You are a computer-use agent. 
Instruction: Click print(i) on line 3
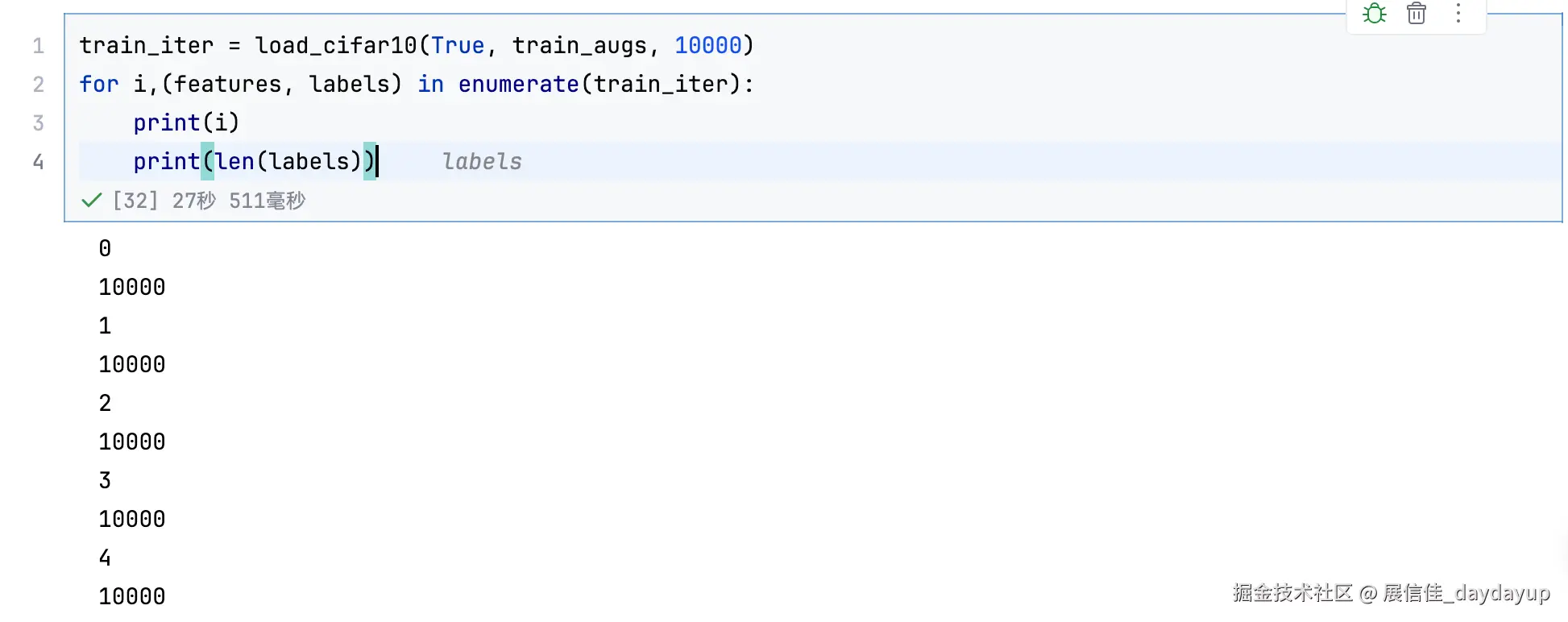pos(186,123)
